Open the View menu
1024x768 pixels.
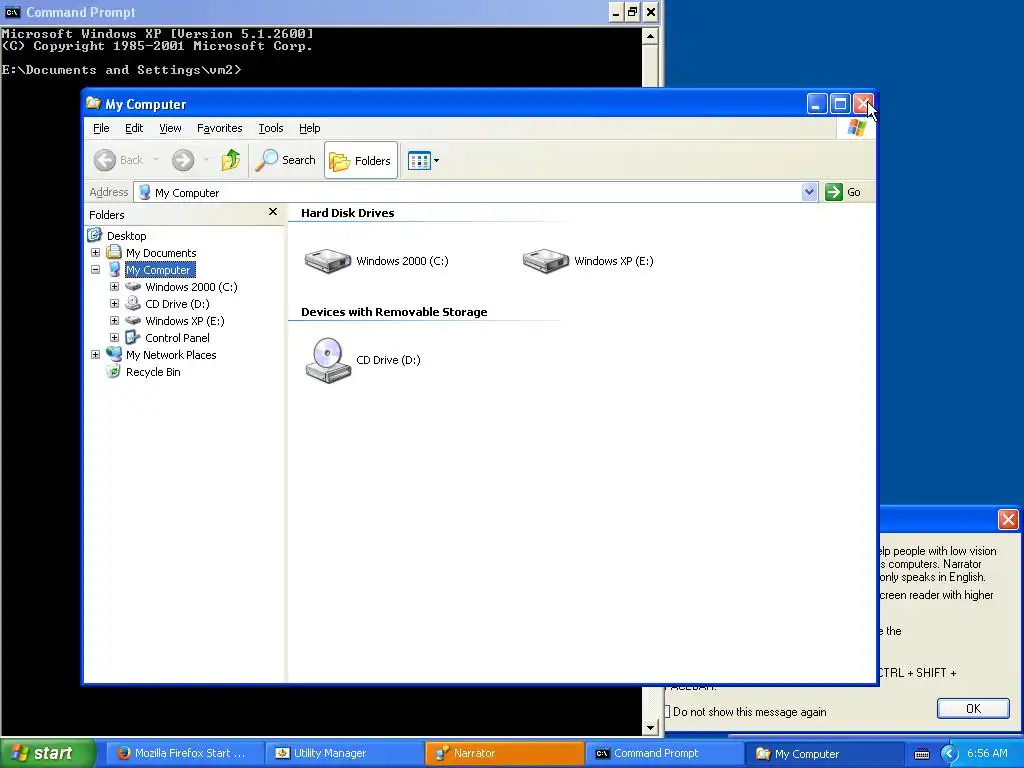170,128
